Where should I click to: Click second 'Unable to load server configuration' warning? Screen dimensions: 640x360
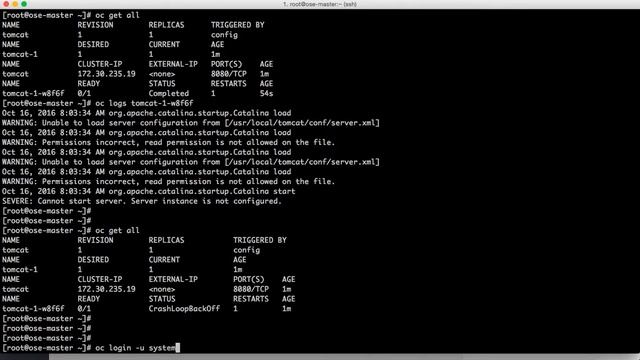191,162
